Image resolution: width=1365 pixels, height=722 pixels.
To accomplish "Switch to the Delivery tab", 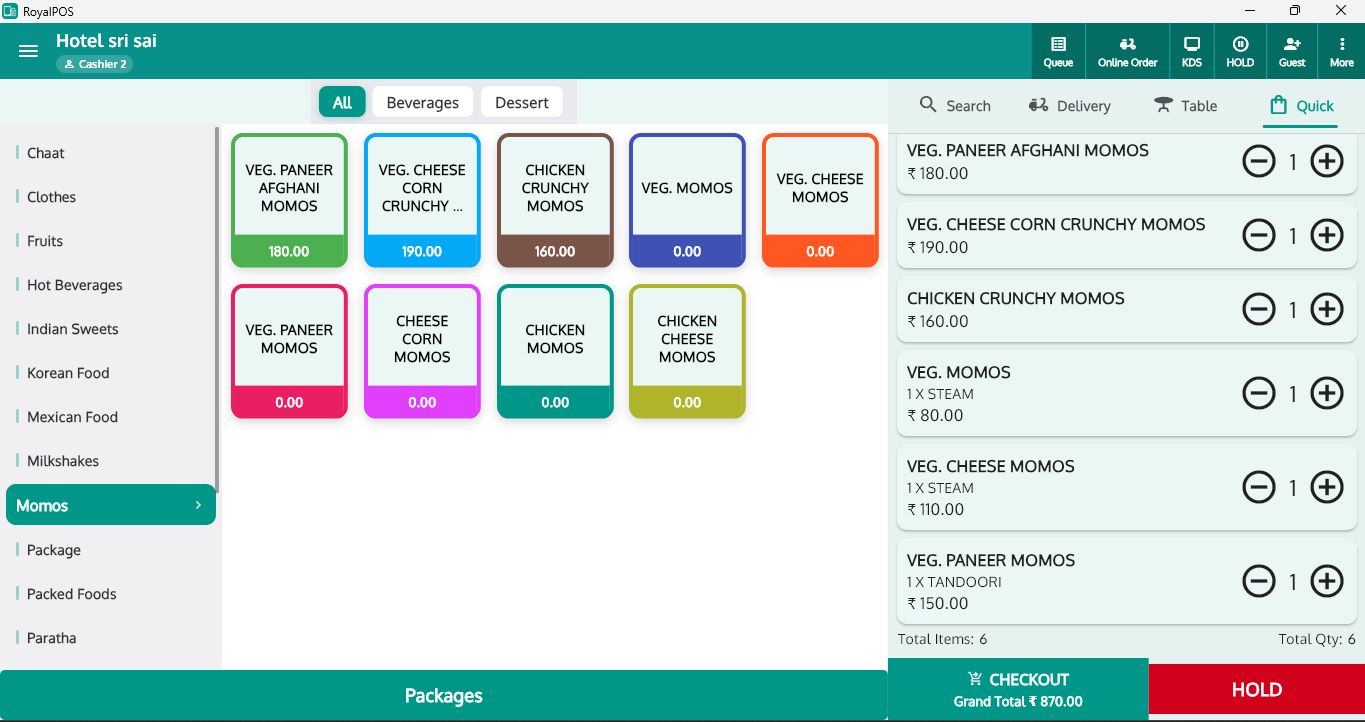I will click(x=1069, y=105).
